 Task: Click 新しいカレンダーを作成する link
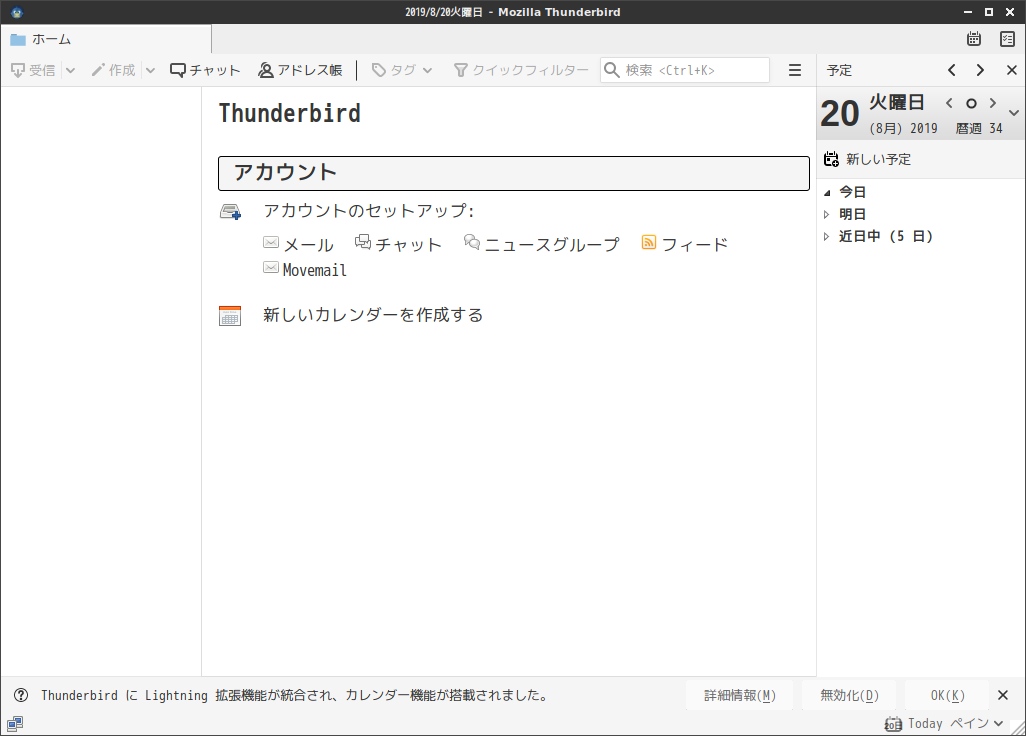pos(373,315)
